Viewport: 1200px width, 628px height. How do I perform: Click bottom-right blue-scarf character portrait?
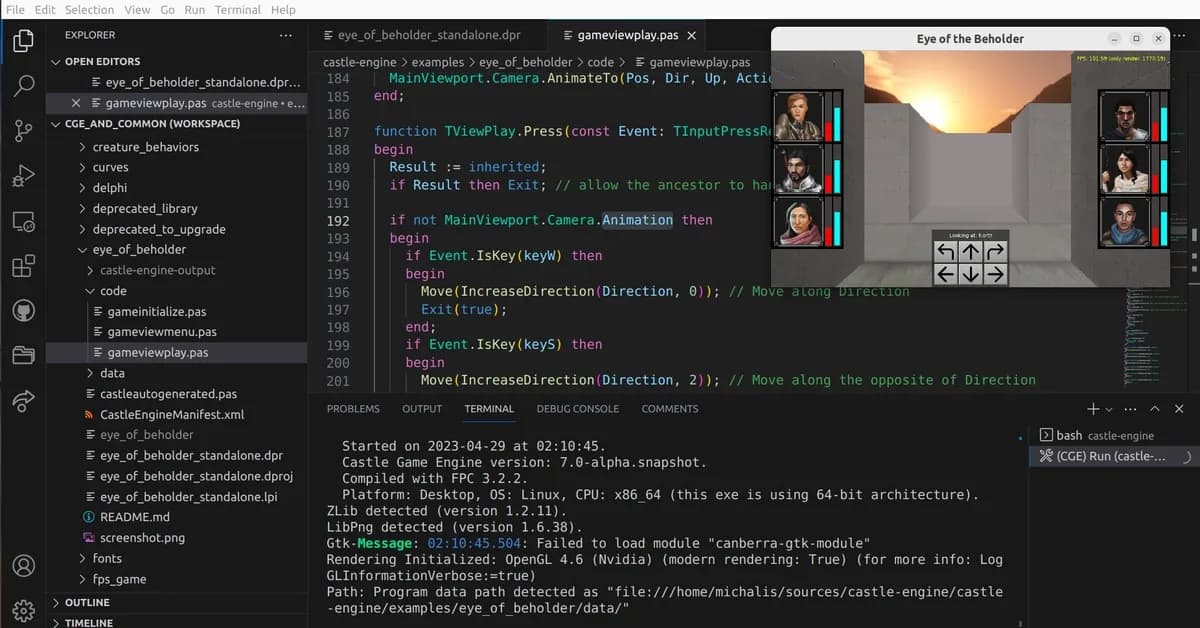tap(1123, 221)
